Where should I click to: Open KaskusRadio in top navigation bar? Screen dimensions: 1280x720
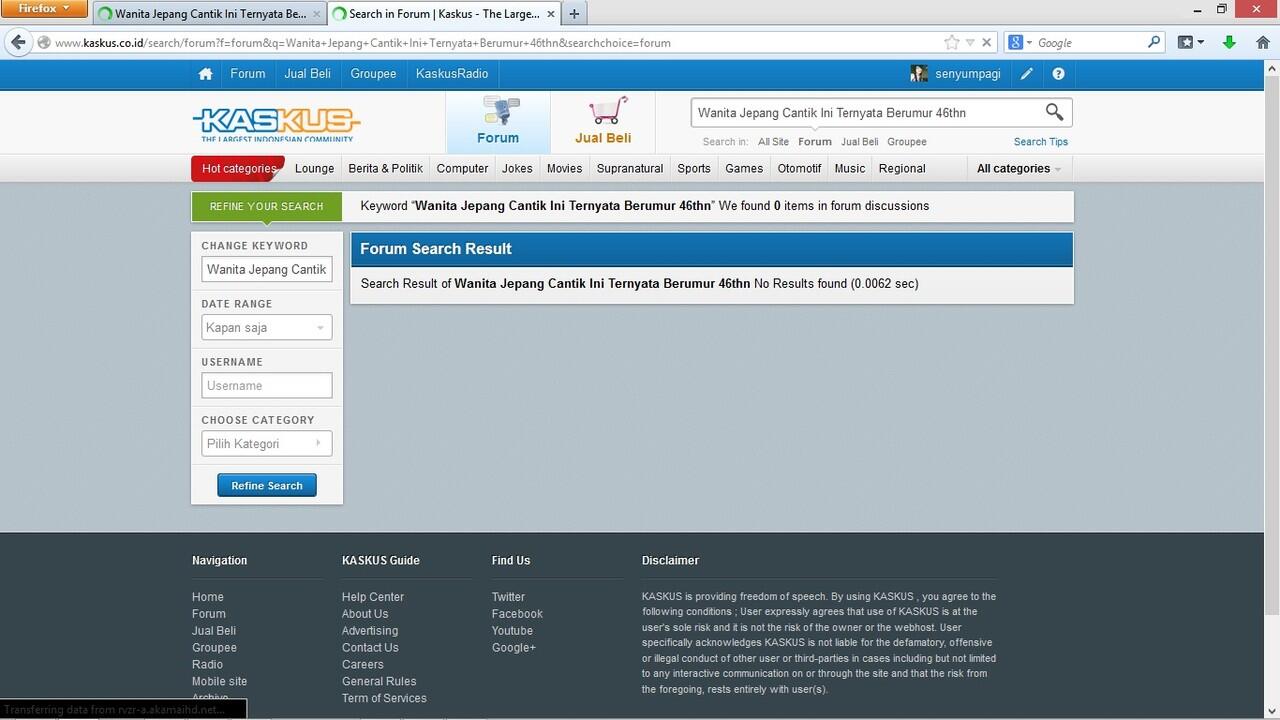point(452,74)
